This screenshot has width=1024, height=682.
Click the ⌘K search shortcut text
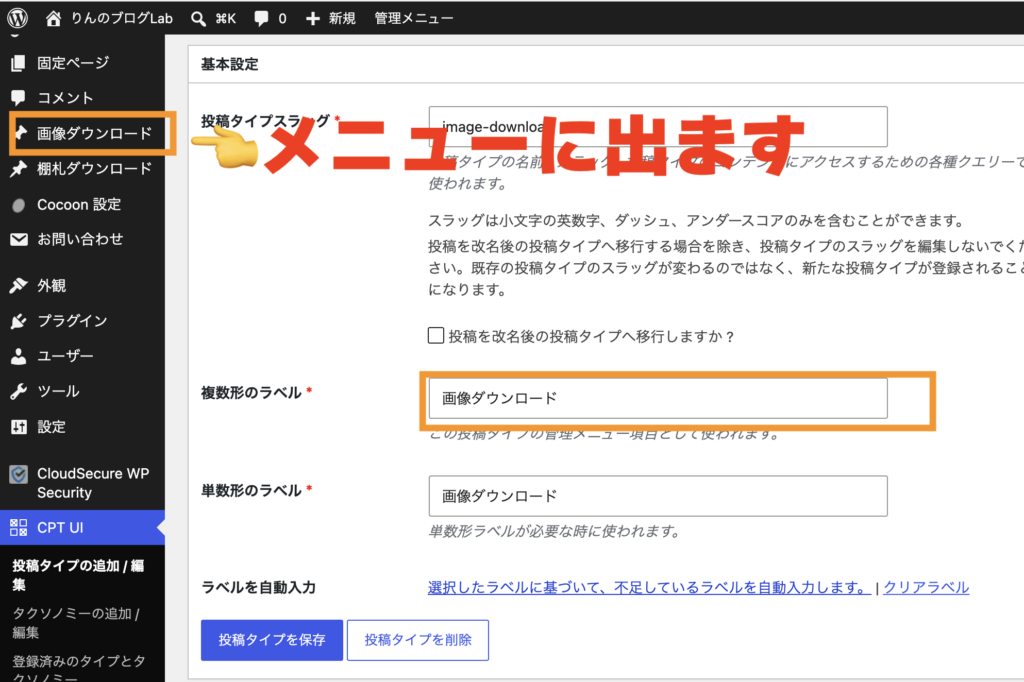tap(225, 18)
